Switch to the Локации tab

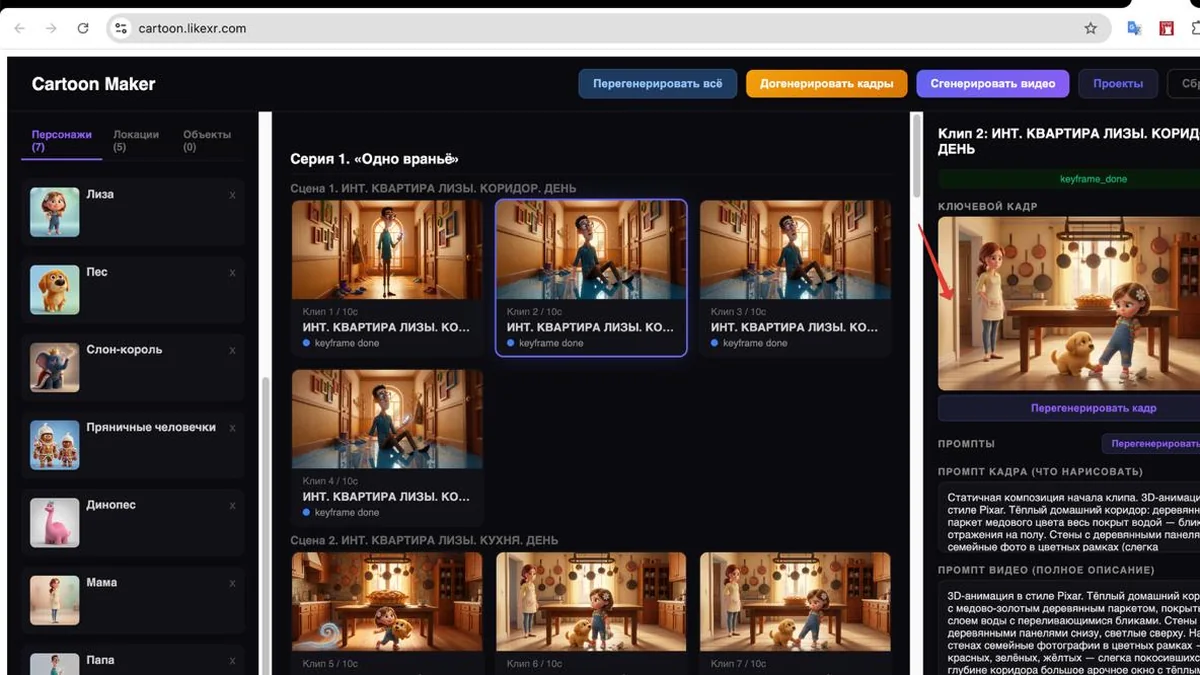coord(136,140)
